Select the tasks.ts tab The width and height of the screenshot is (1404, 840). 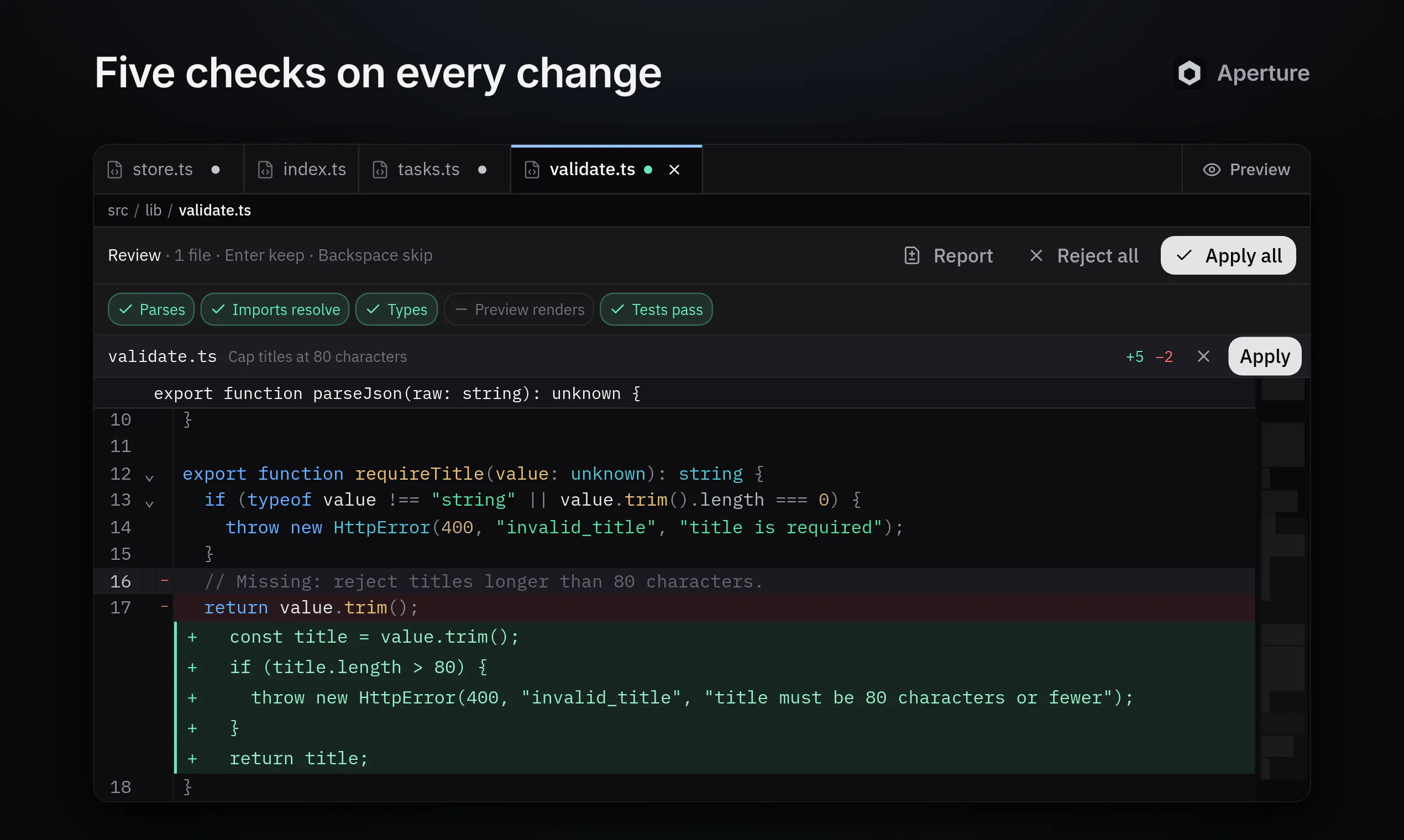coord(434,169)
